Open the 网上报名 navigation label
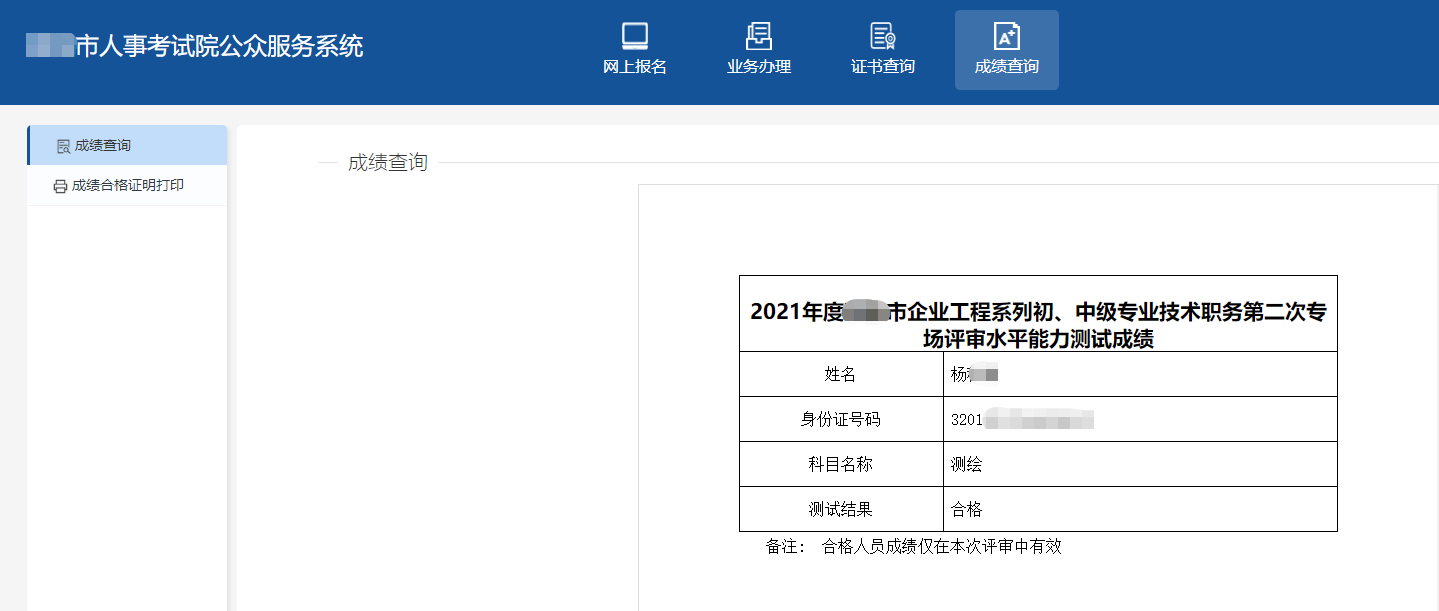Viewport: 1439px width, 611px height. point(634,67)
